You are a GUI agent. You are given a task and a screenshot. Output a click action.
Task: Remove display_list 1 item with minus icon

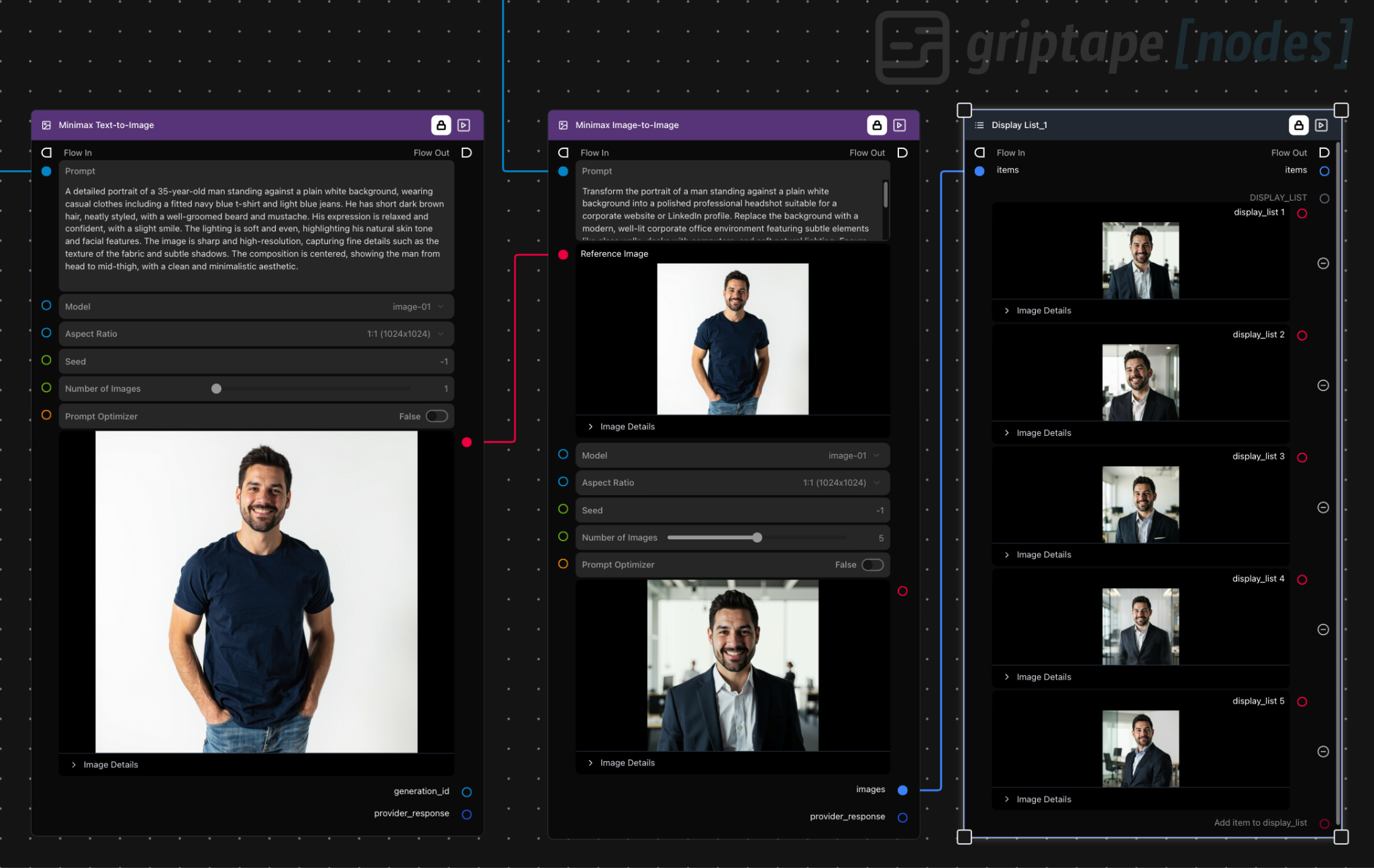[1323, 264]
